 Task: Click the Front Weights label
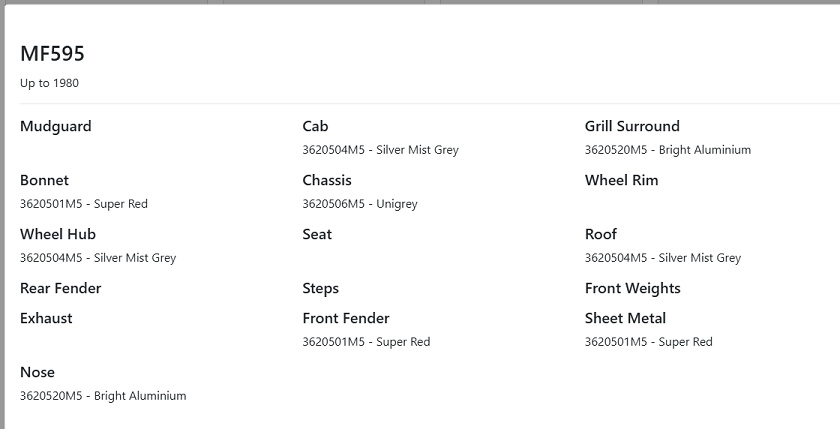632,288
